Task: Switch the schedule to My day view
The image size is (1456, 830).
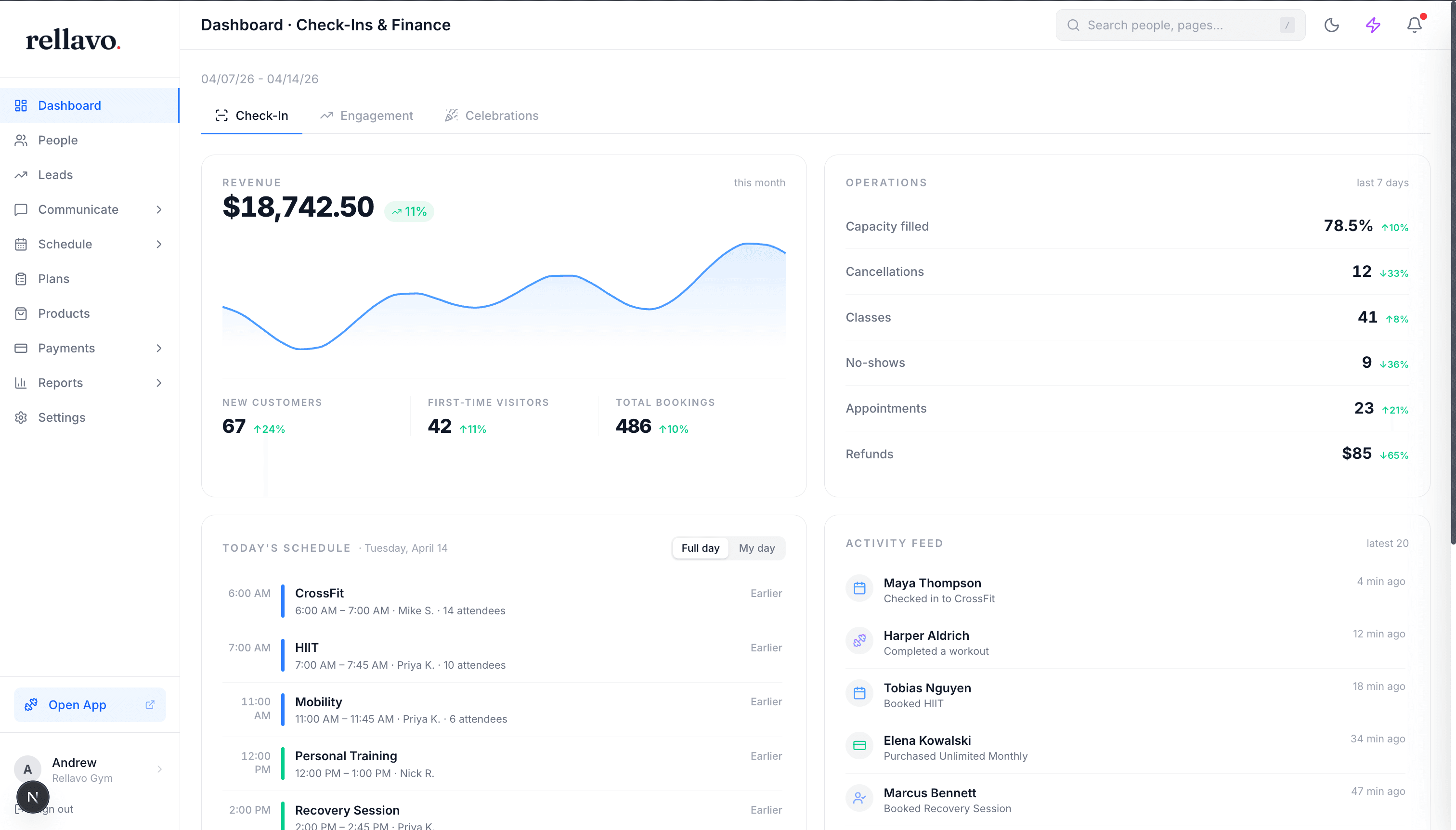Action: 756,548
